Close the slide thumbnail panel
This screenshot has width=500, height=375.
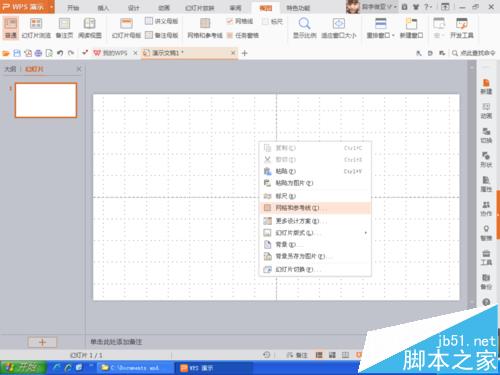click(79, 69)
